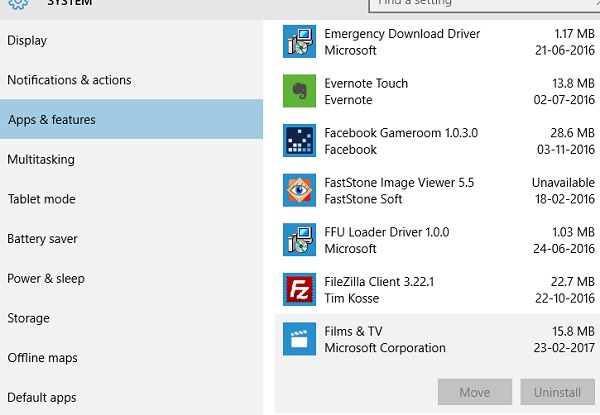Click the Evernote Touch elephant icon
The width and height of the screenshot is (600, 415).
point(299,91)
